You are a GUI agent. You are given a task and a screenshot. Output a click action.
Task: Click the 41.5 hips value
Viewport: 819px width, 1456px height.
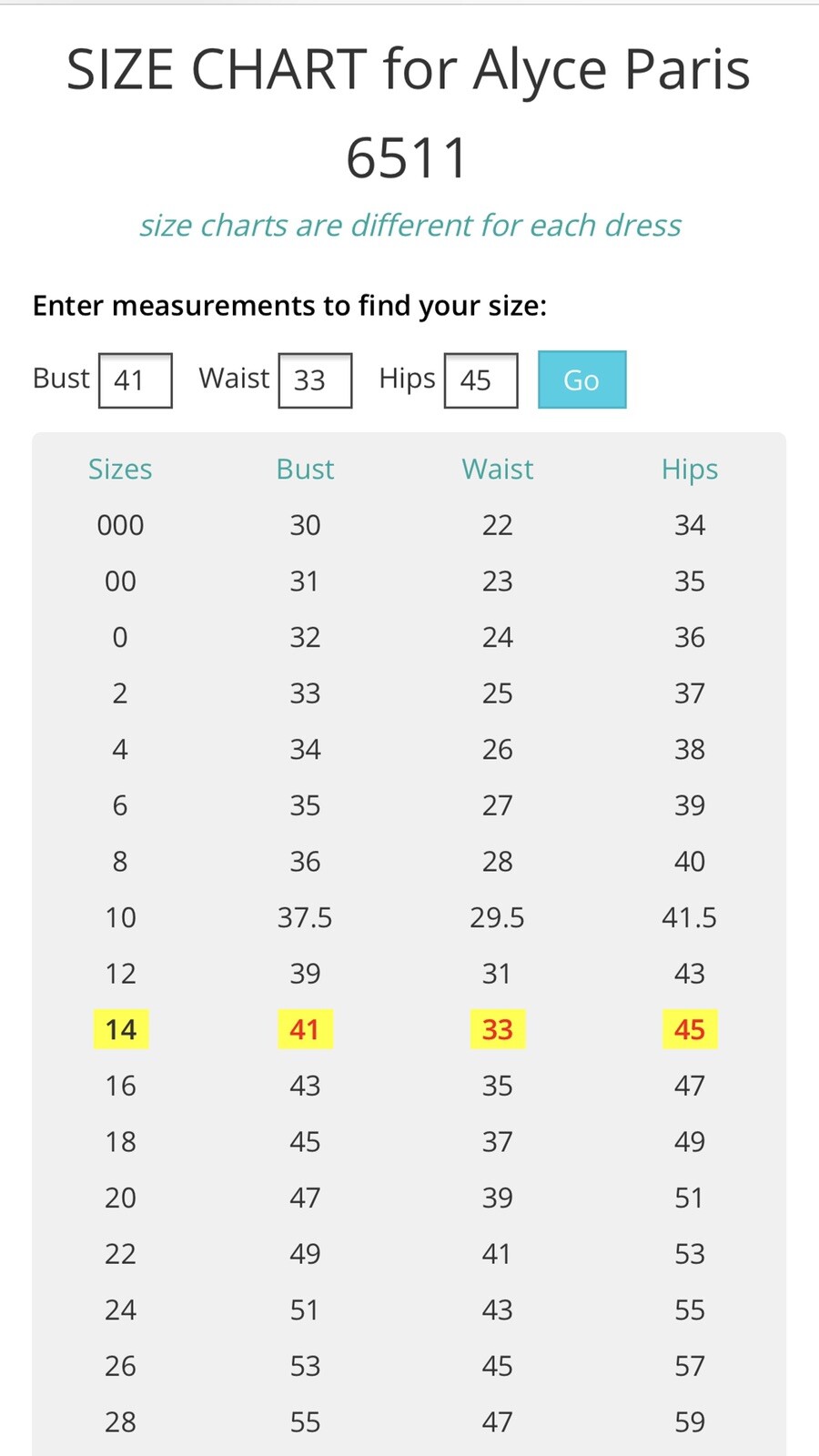(x=690, y=917)
